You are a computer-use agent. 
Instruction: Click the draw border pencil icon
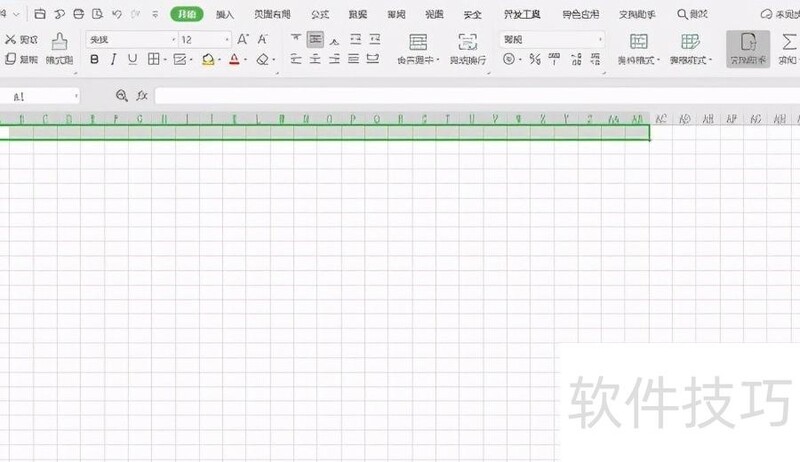click(x=179, y=60)
